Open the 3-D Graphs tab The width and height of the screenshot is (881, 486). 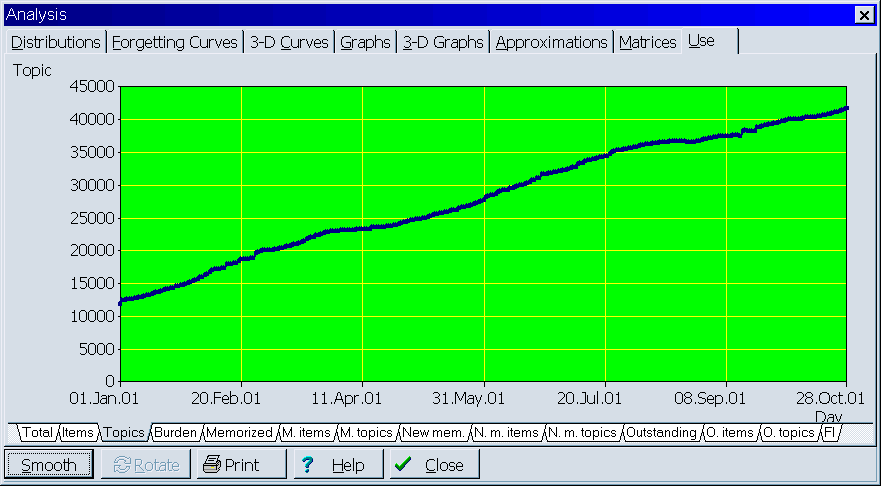443,42
